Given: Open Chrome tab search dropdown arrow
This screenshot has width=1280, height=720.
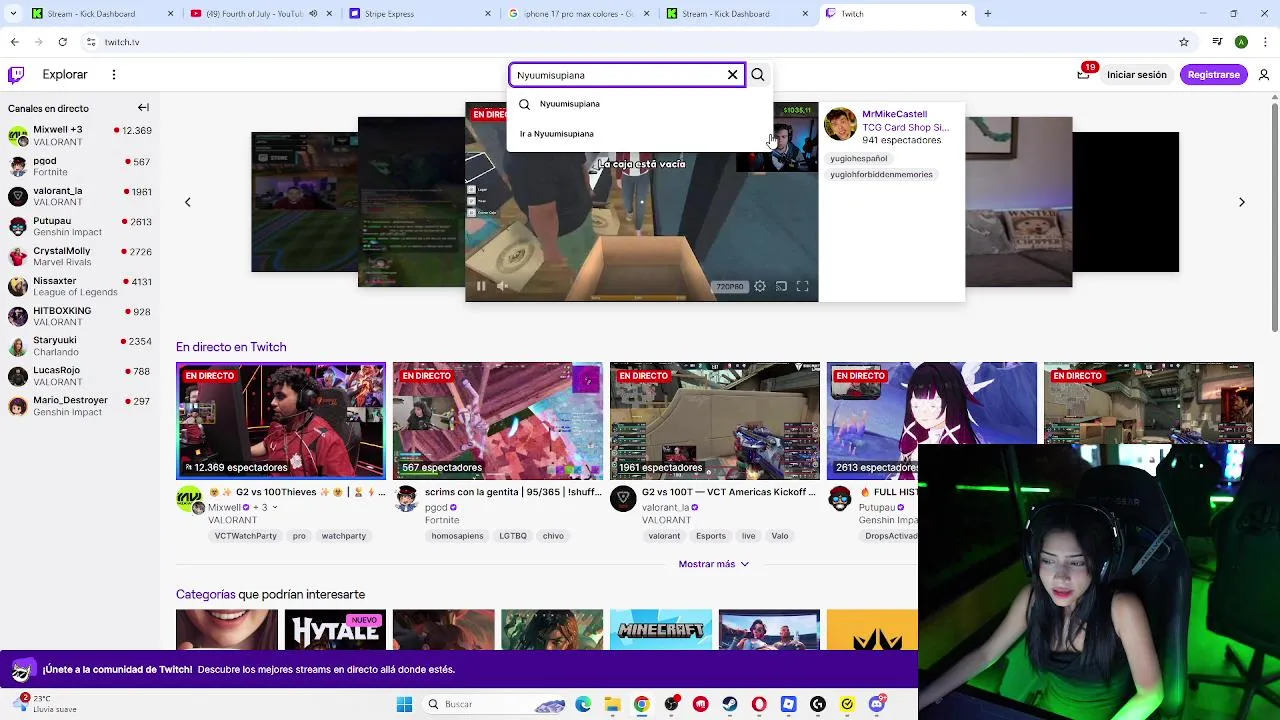Looking at the screenshot, I should coord(11,14).
